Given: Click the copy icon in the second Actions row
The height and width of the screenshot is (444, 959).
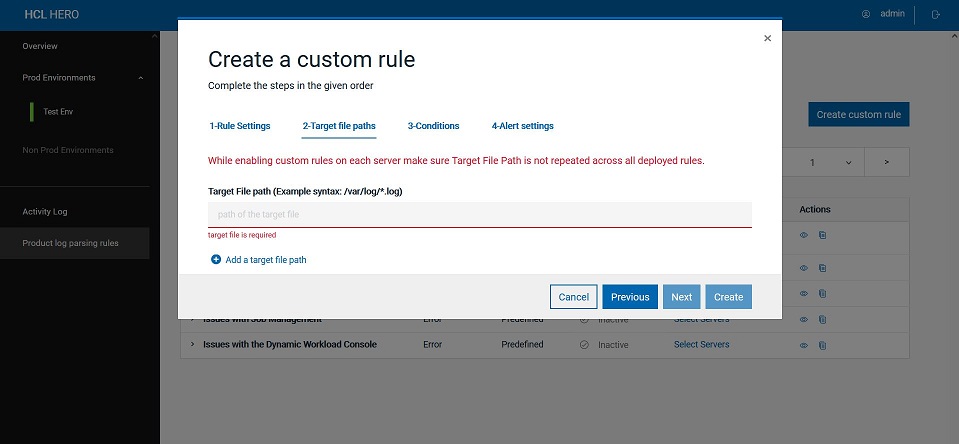Looking at the screenshot, I should (x=822, y=268).
